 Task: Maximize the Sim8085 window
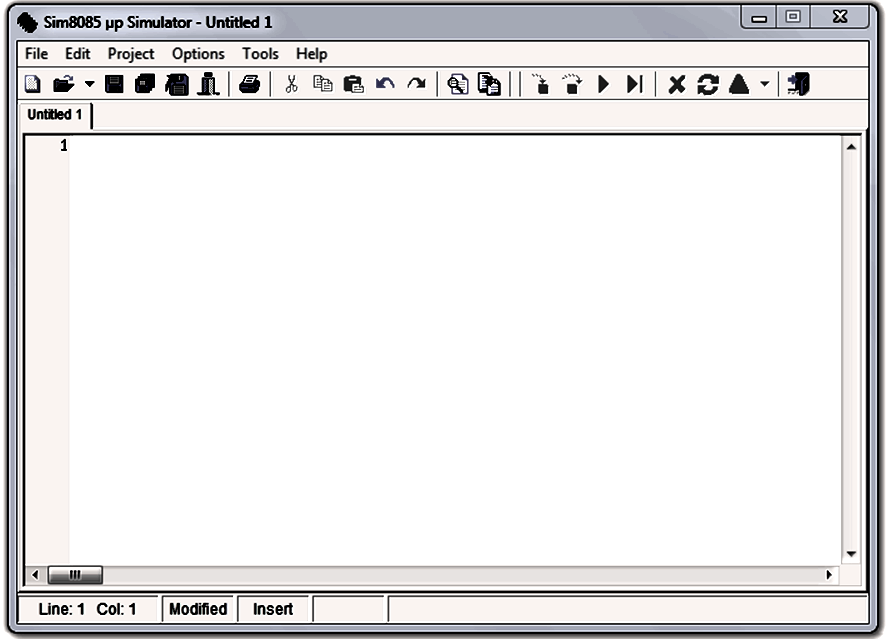[x=793, y=18]
